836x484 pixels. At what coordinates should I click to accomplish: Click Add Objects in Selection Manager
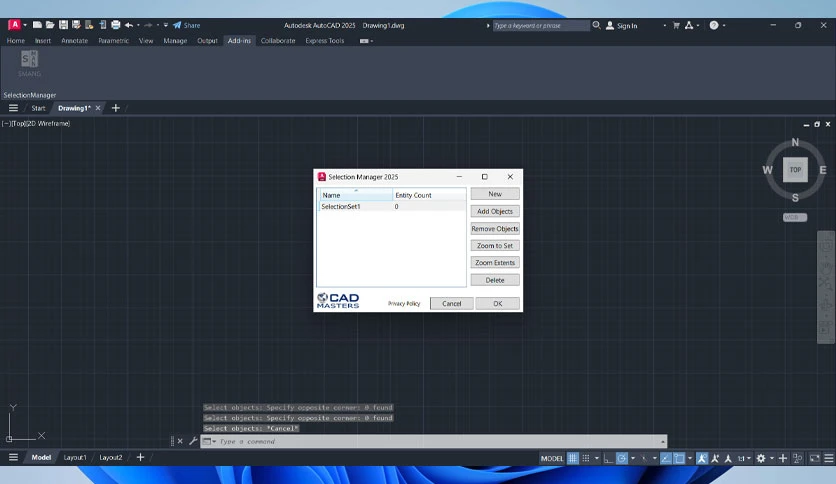[495, 211]
